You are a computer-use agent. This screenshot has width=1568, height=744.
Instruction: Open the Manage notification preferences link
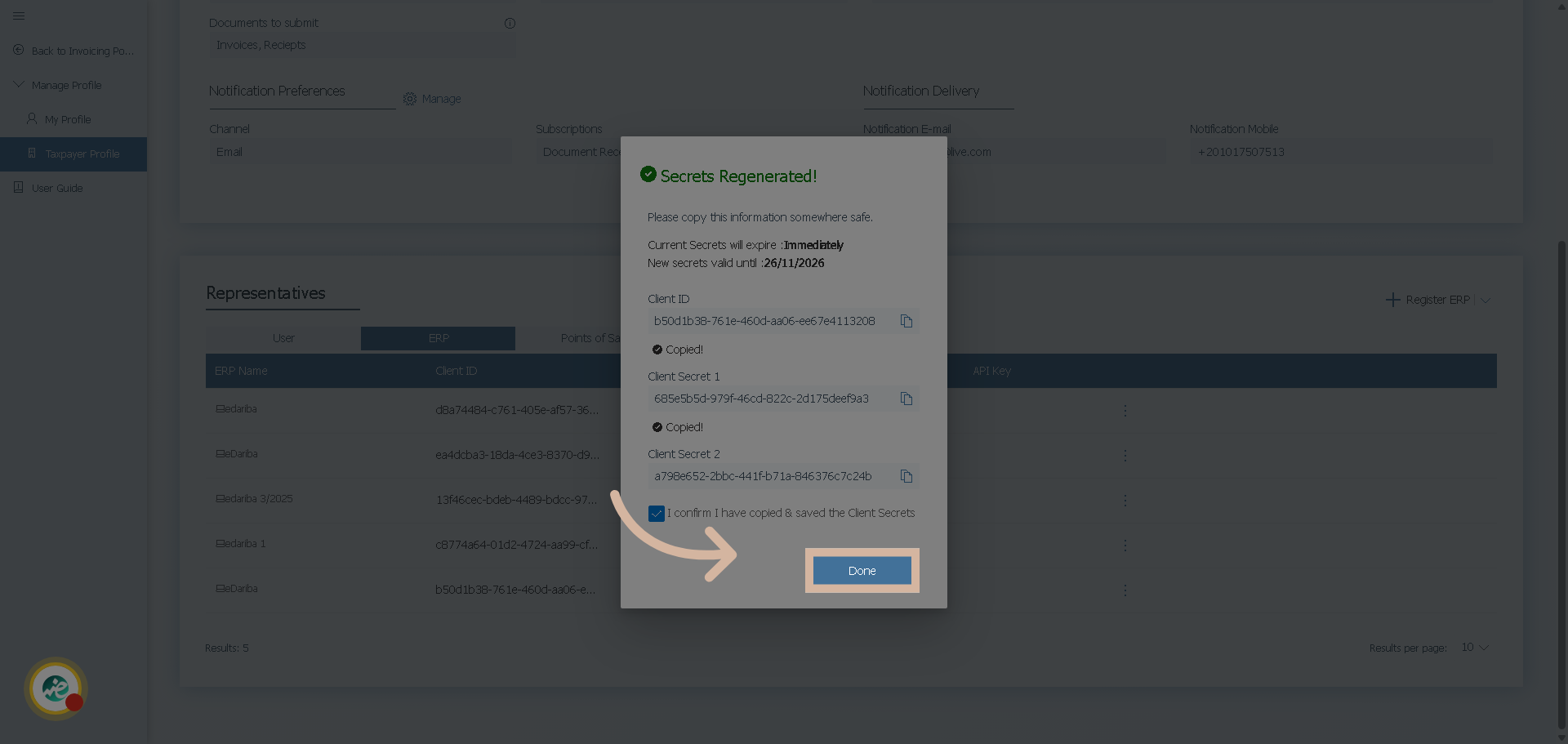(x=441, y=99)
